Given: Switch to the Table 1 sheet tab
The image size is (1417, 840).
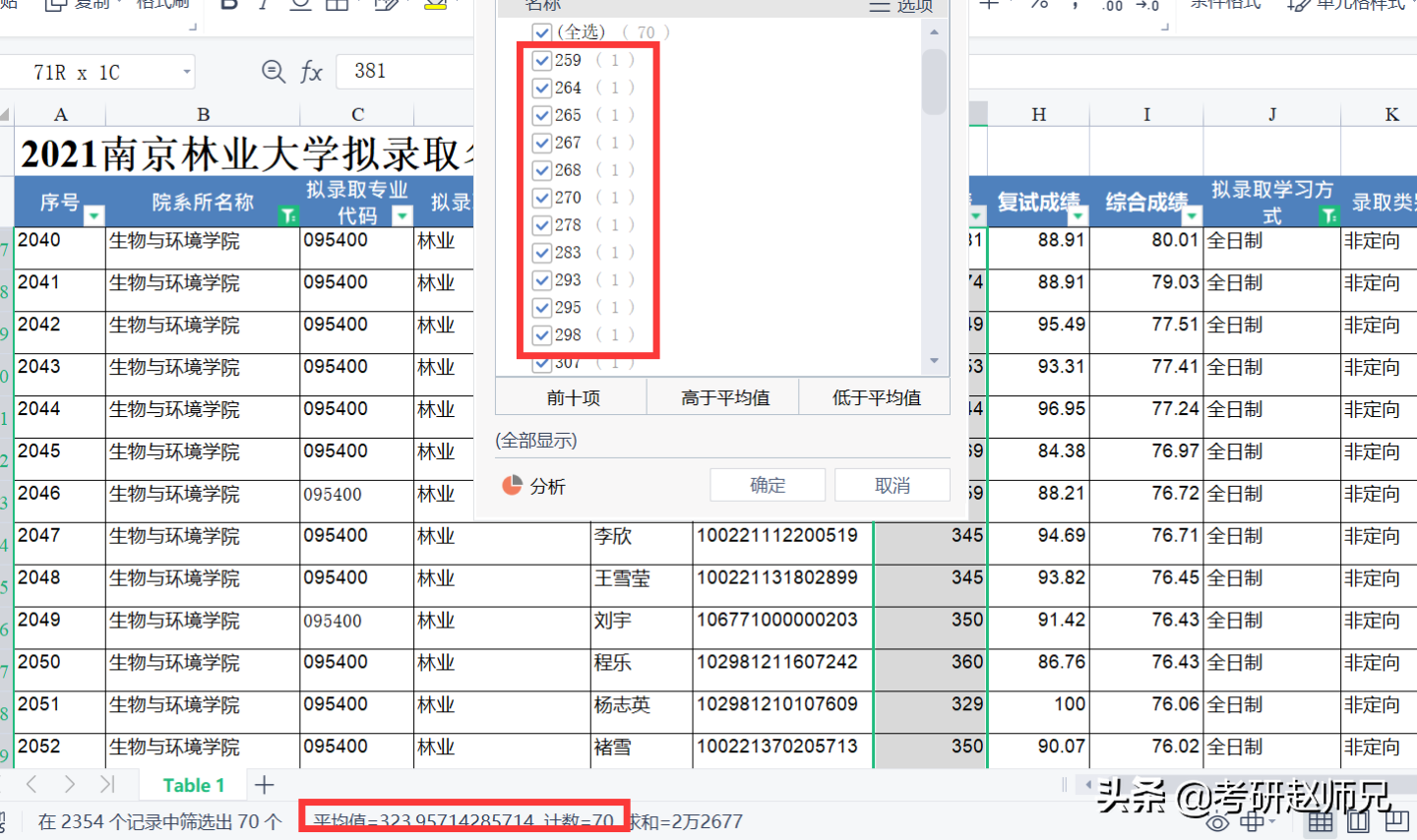Looking at the screenshot, I should pos(194,784).
